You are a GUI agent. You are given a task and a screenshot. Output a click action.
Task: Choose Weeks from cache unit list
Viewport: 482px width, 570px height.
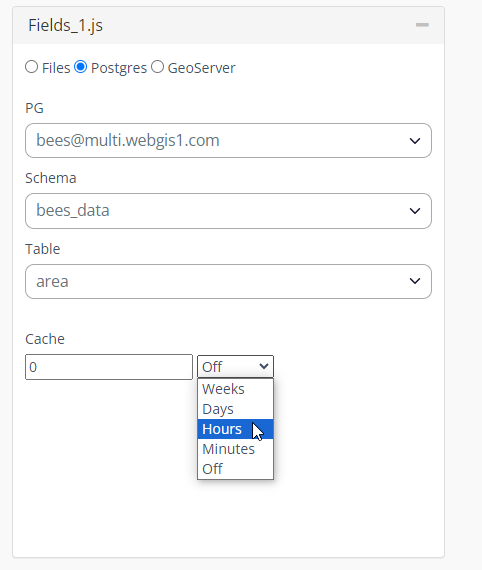236,389
